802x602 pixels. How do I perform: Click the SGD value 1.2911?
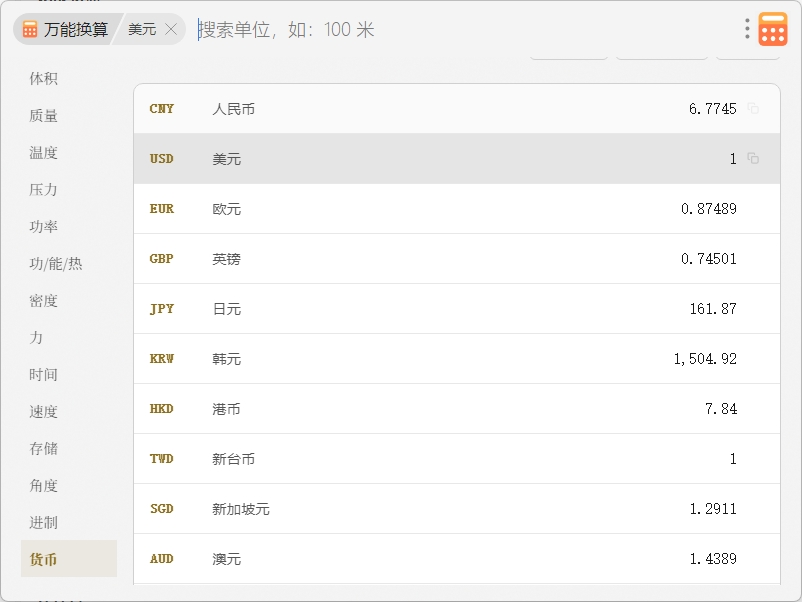(713, 509)
